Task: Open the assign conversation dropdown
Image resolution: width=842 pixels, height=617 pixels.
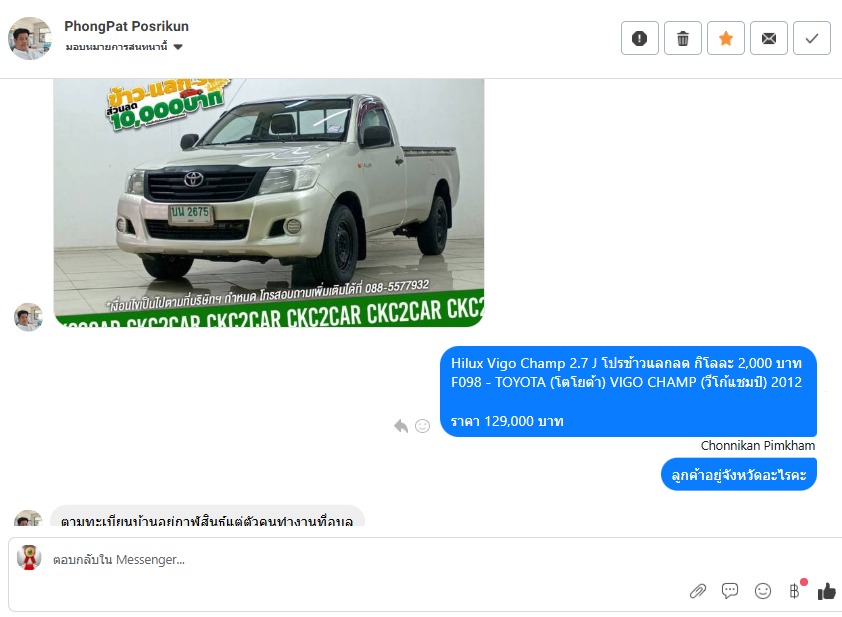Action: click(x=124, y=47)
